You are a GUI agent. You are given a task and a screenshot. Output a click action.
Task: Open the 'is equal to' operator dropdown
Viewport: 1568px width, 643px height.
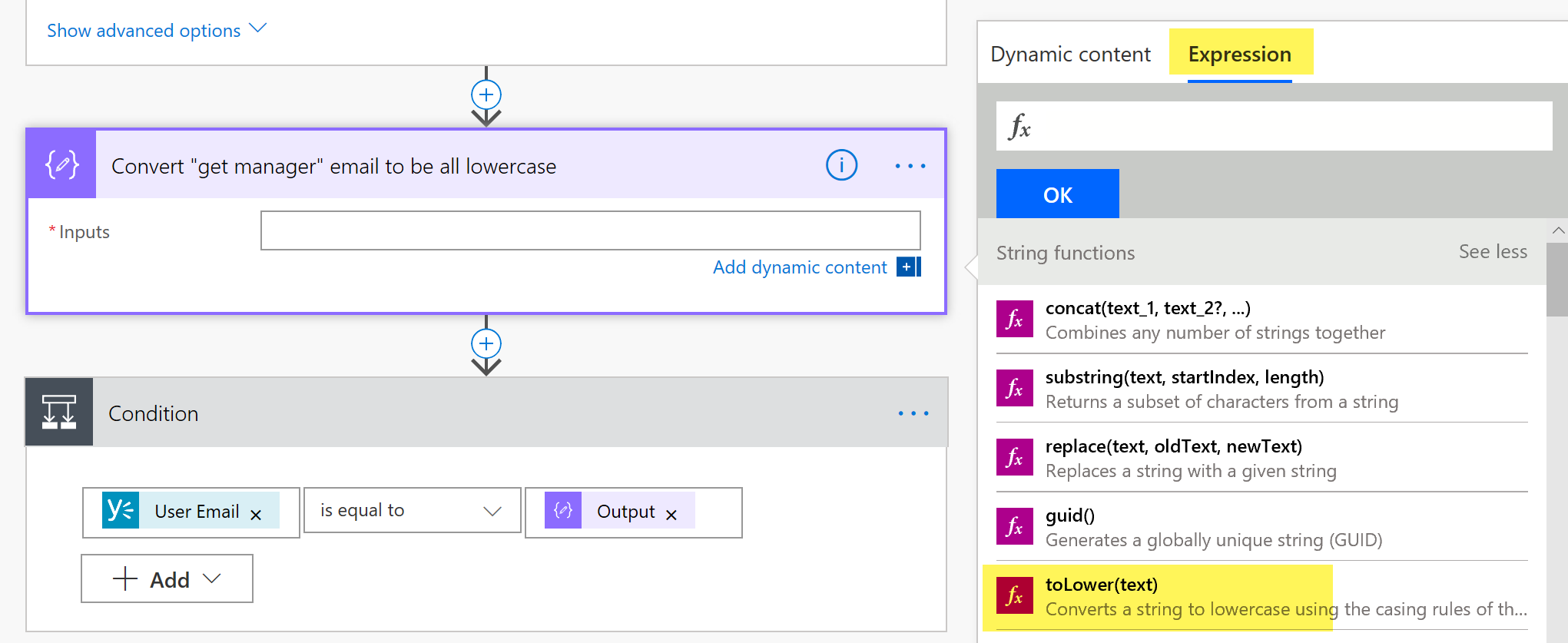pos(413,510)
